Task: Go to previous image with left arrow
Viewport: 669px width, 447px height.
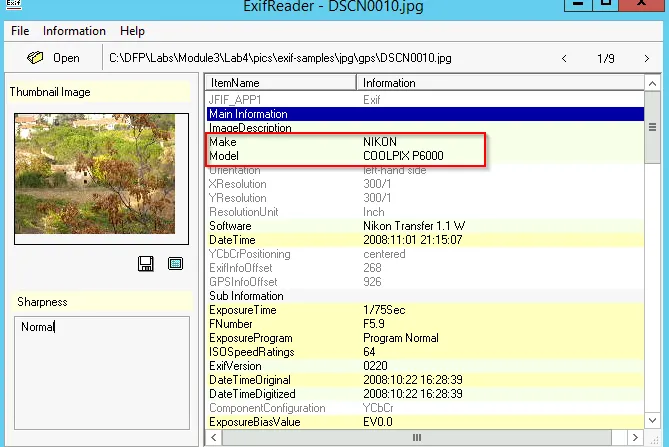Action: coord(565,58)
